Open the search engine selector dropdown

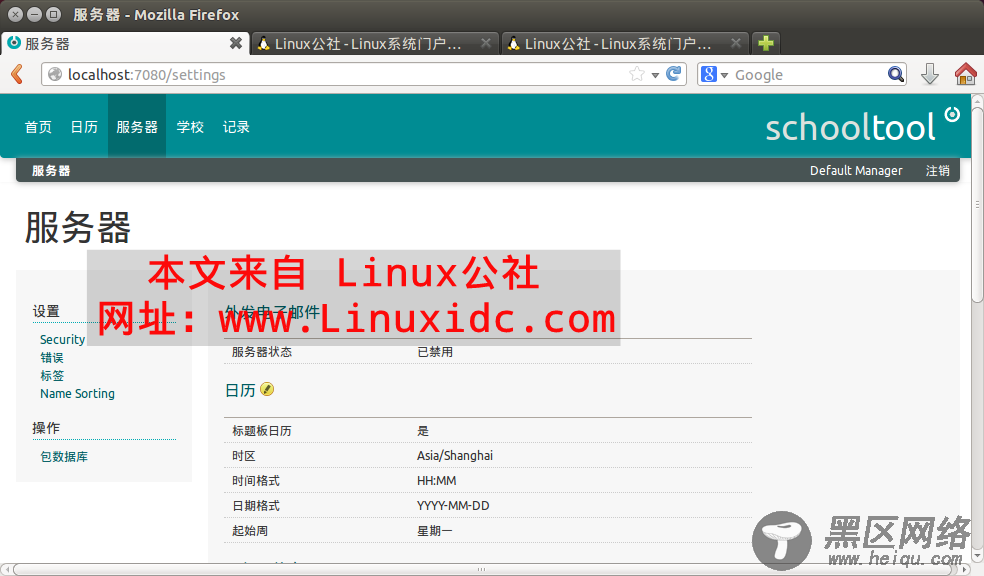click(x=714, y=75)
